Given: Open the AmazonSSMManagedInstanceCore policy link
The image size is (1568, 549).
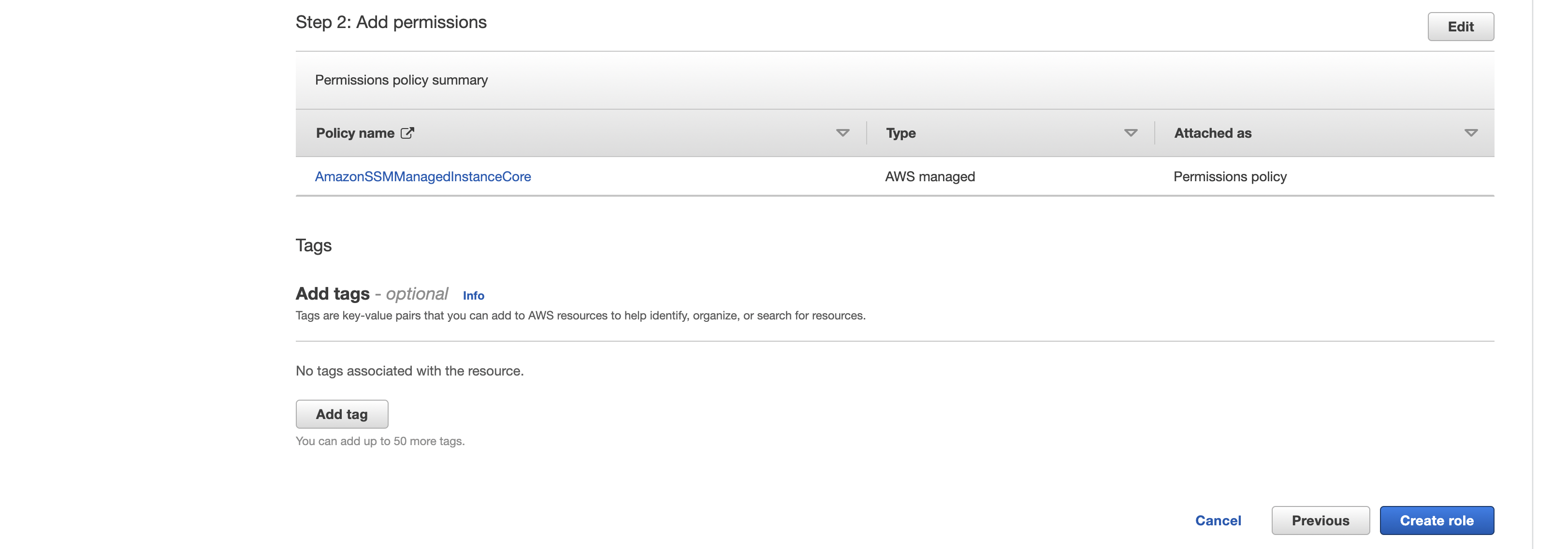Looking at the screenshot, I should tap(422, 176).
